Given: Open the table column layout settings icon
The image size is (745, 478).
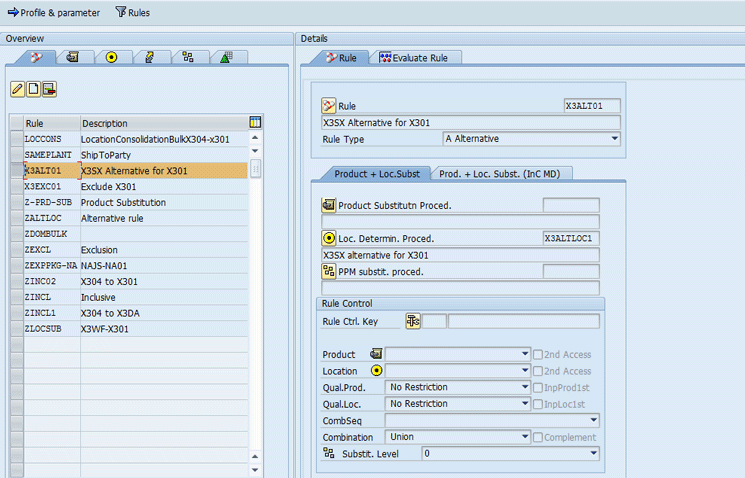Looking at the screenshot, I should click(x=255, y=122).
